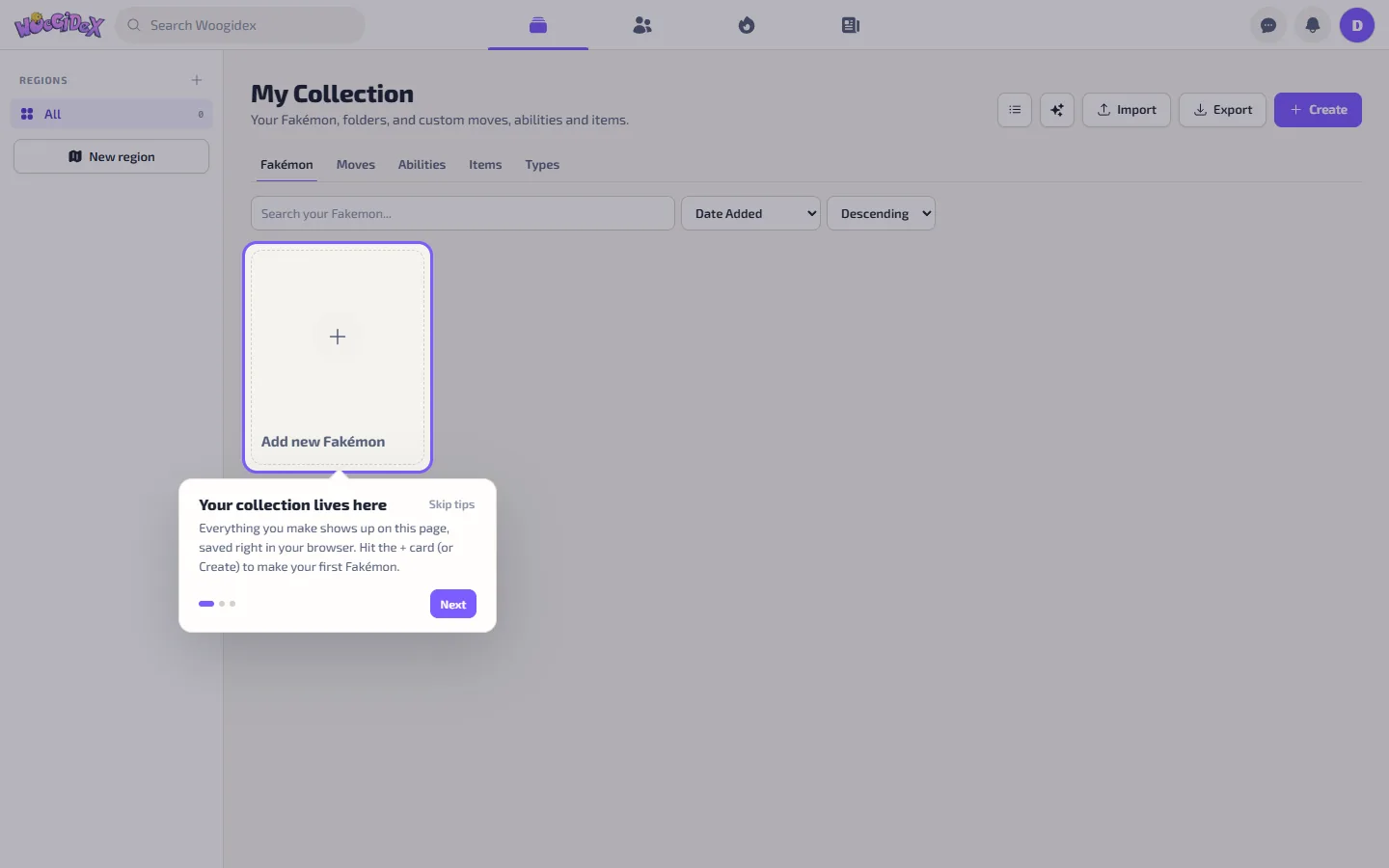Switch to the Moves tab
Screen dimensions: 1389x868
(356, 165)
